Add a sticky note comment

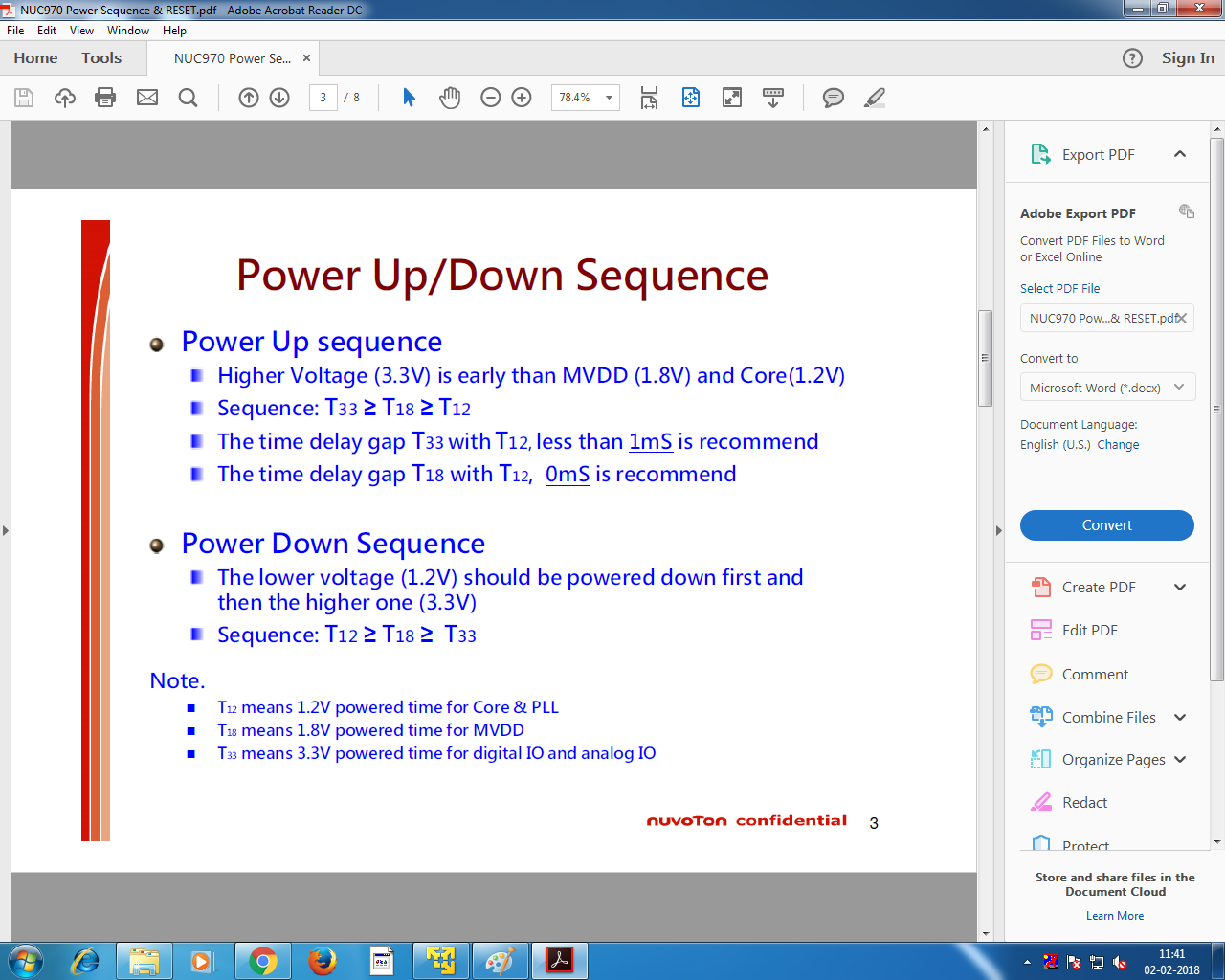(x=834, y=98)
